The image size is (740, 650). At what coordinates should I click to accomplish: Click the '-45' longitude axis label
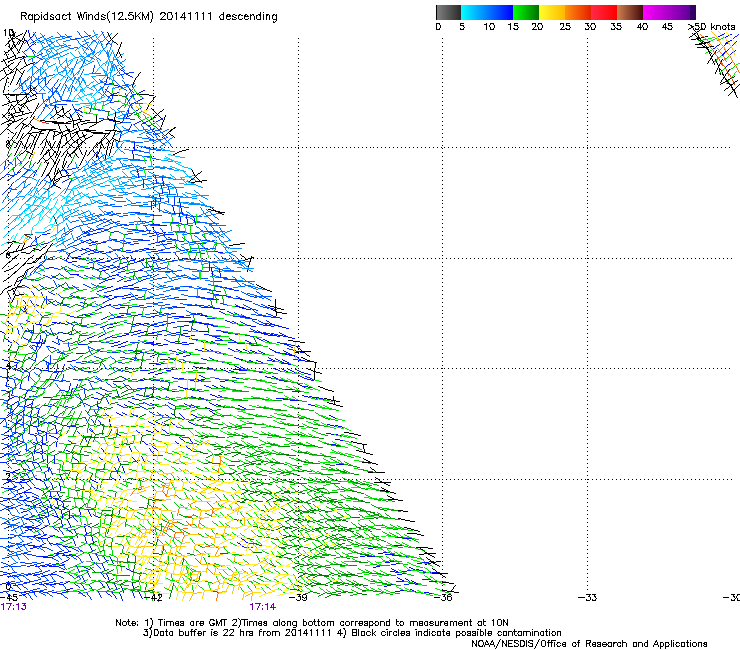click(9, 598)
